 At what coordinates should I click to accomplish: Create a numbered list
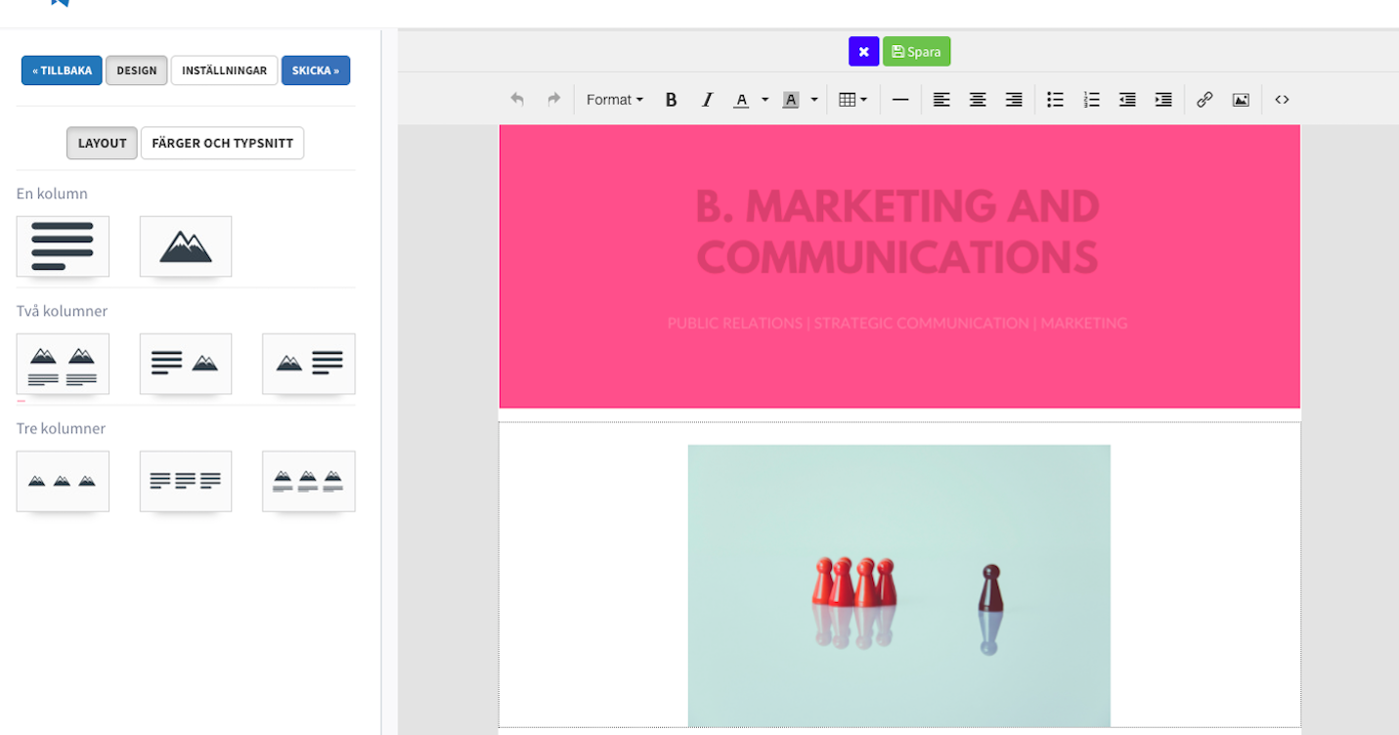pos(1091,100)
